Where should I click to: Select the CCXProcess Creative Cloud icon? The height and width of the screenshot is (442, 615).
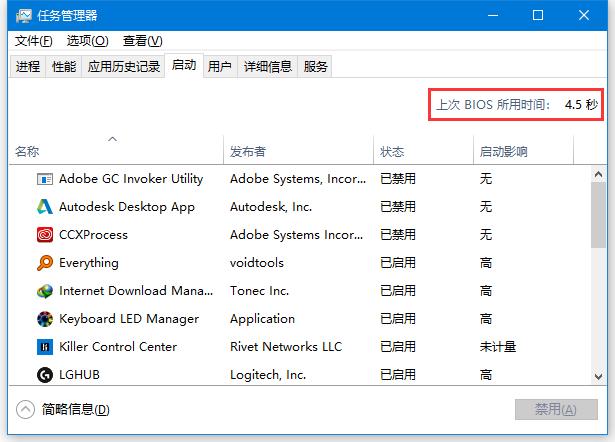point(44,235)
